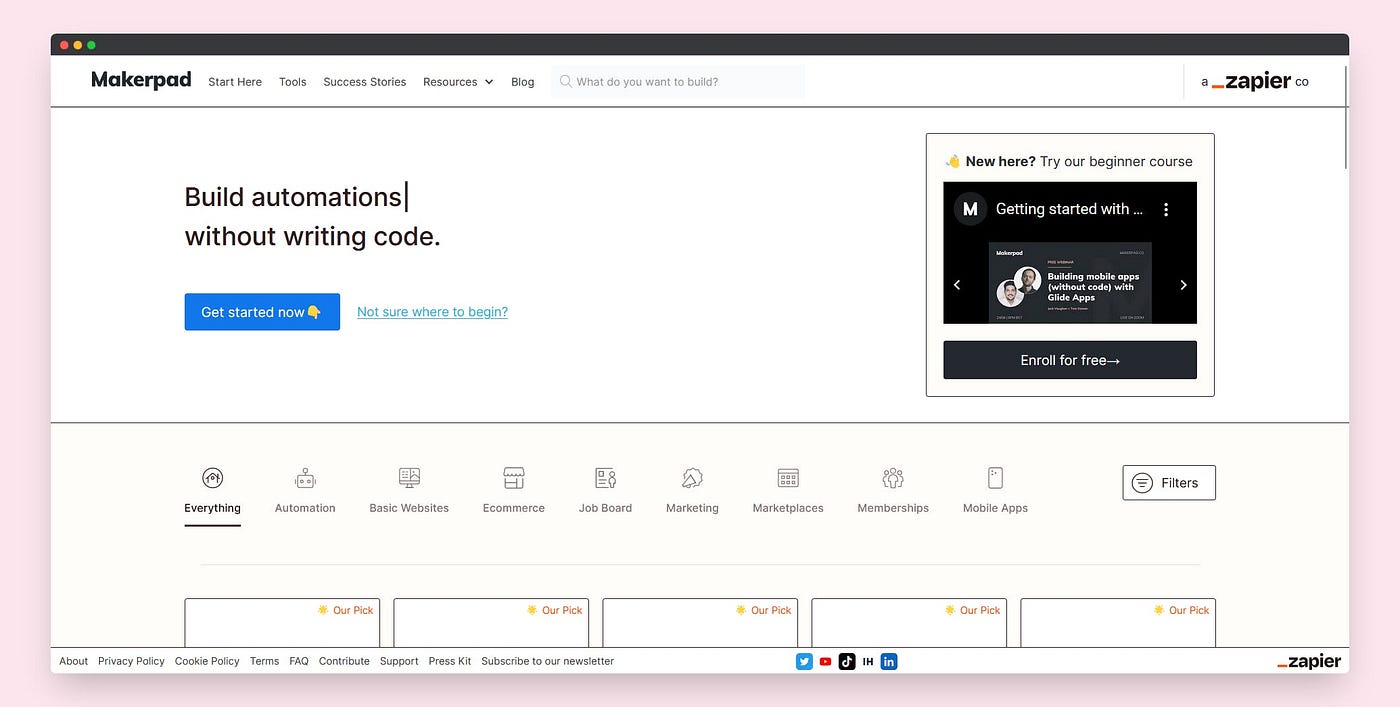Screen dimensions: 1400x707
Task: Select the Automation category icon
Action: [x=305, y=478]
